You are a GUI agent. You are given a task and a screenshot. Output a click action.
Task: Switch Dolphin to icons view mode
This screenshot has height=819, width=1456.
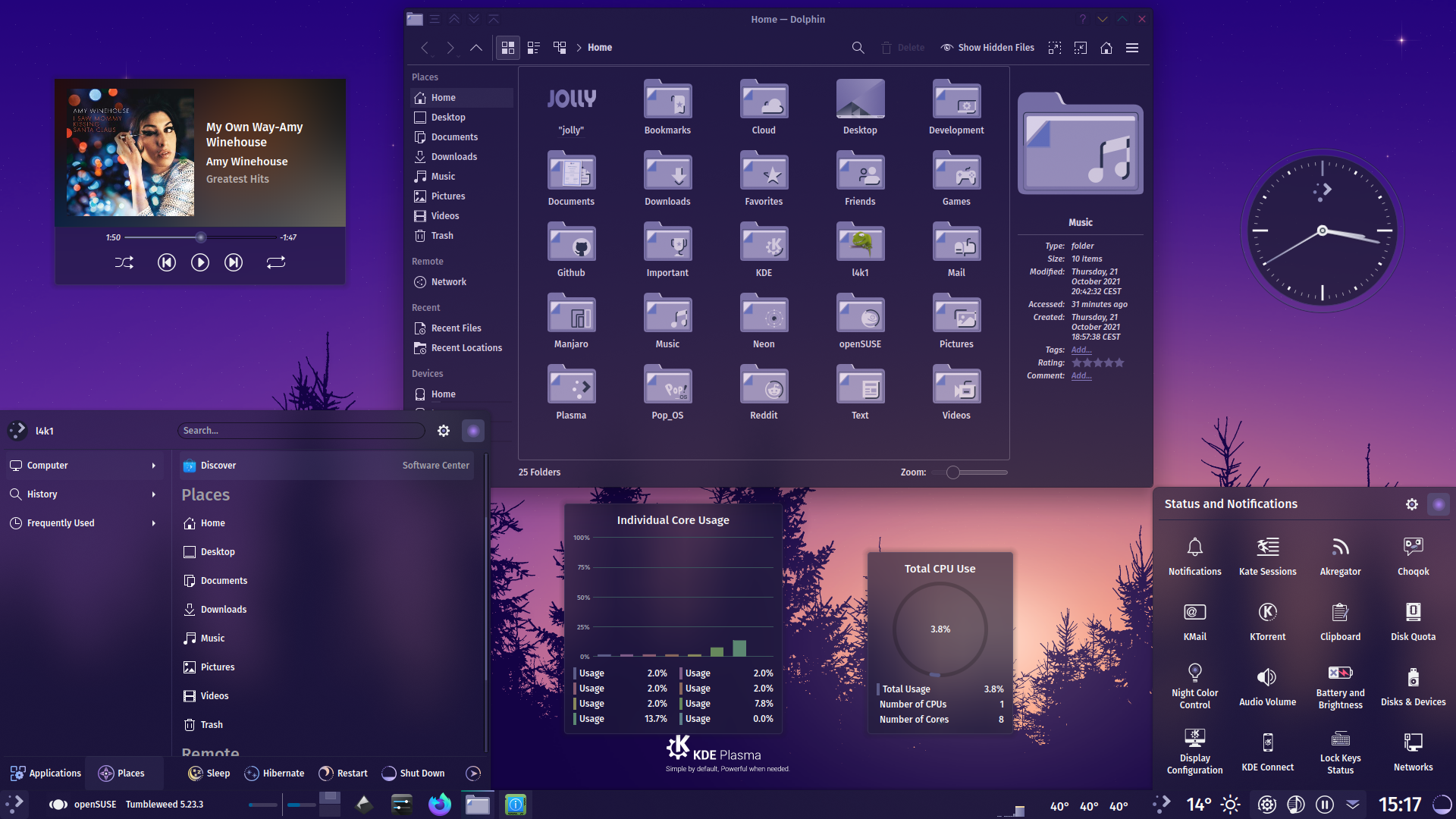click(x=508, y=48)
